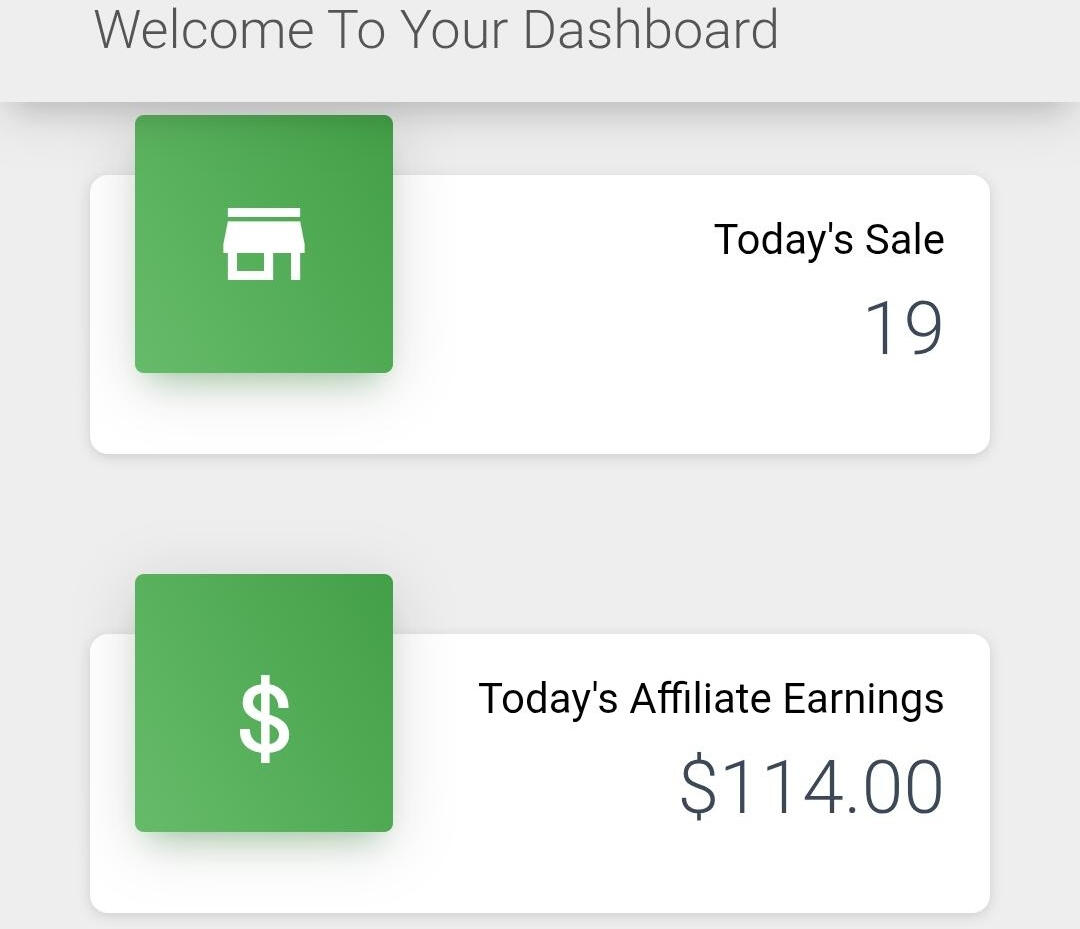Click the Welcome To Your Dashboard heading
This screenshot has height=929, width=1080.
pos(436,30)
